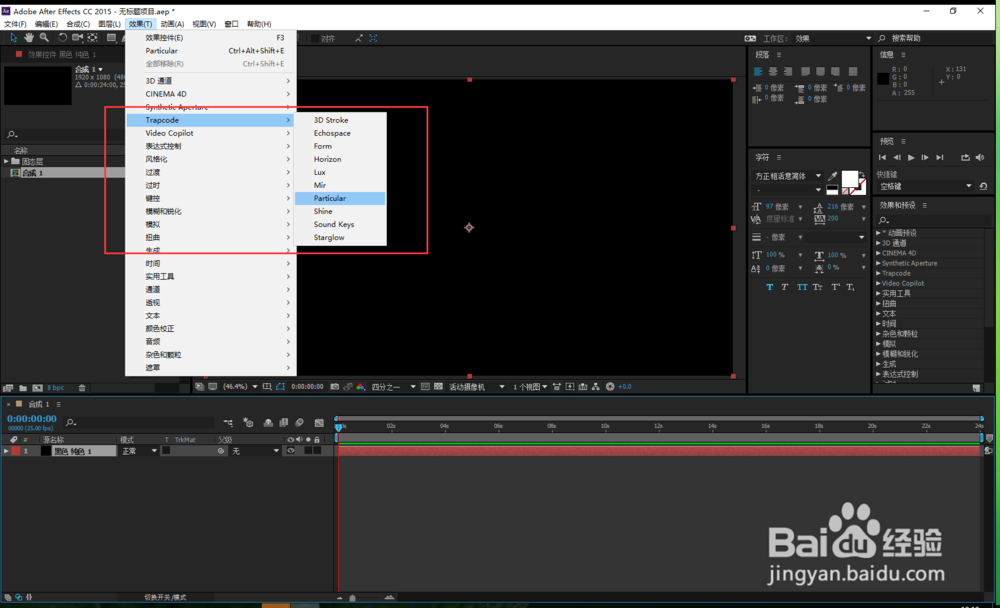Expand the 固态层 folder in Project panel

[6, 161]
